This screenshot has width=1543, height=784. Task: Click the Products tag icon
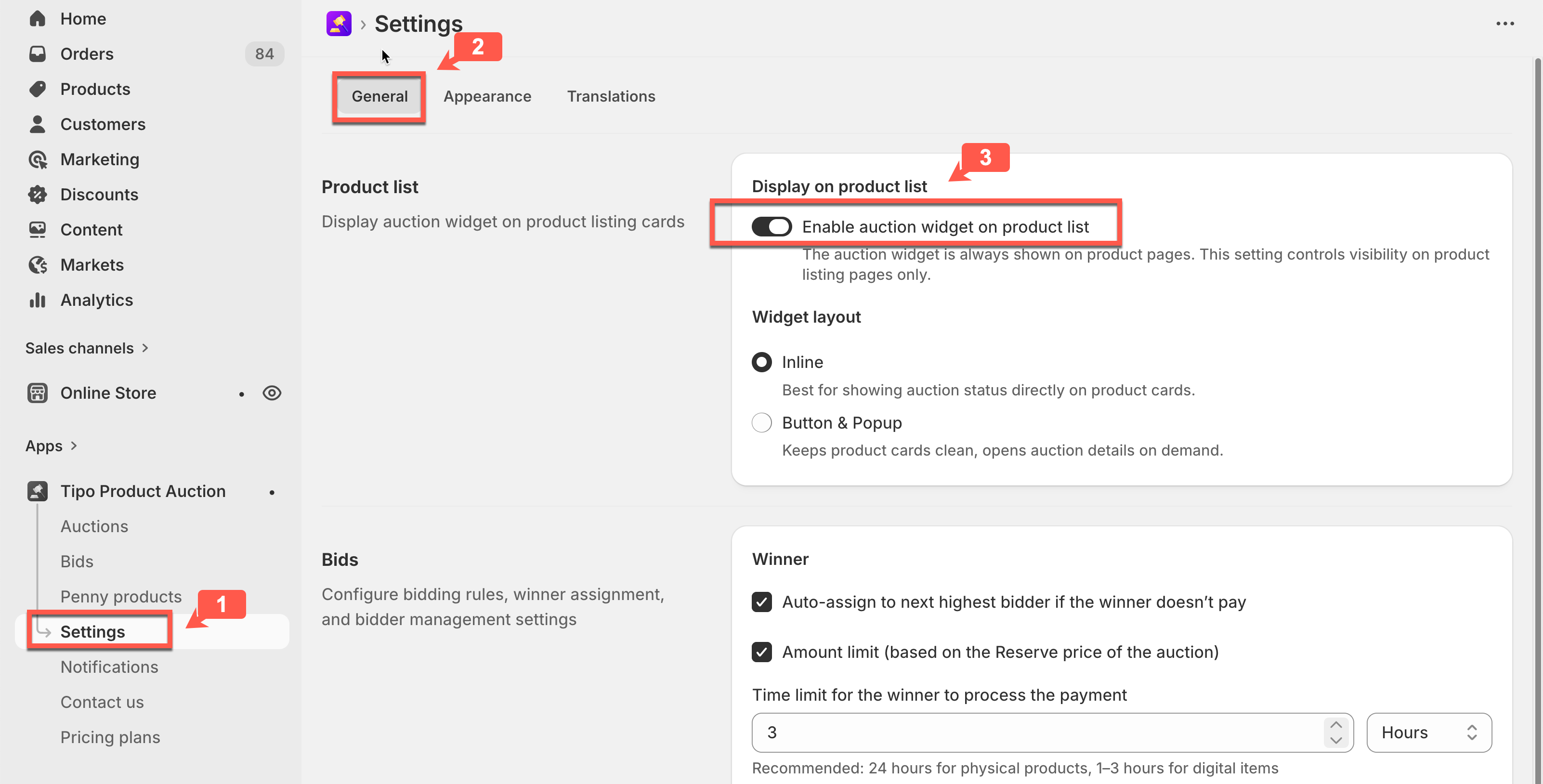[37, 89]
